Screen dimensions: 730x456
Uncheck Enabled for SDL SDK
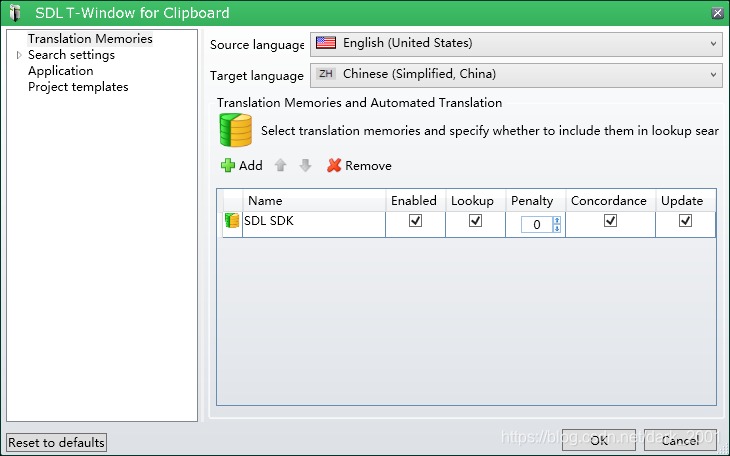(415, 220)
